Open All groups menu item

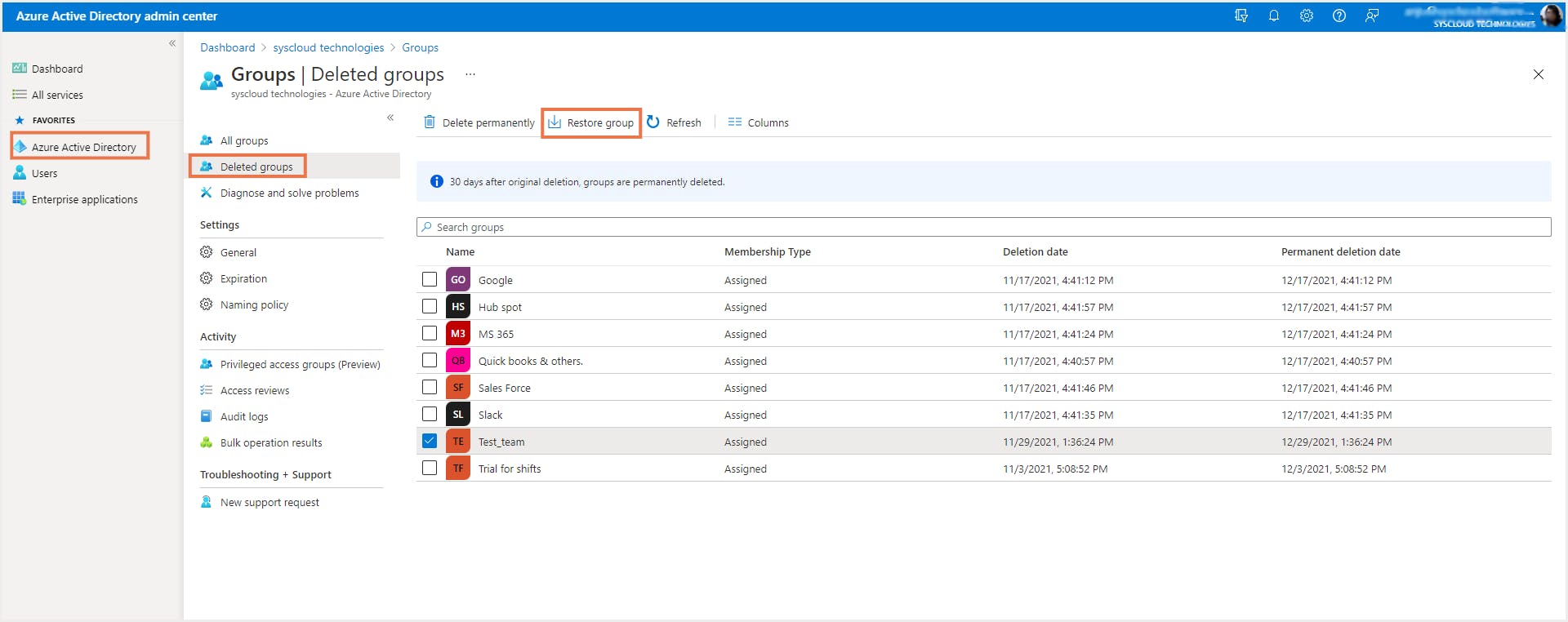click(x=244, y=140)
